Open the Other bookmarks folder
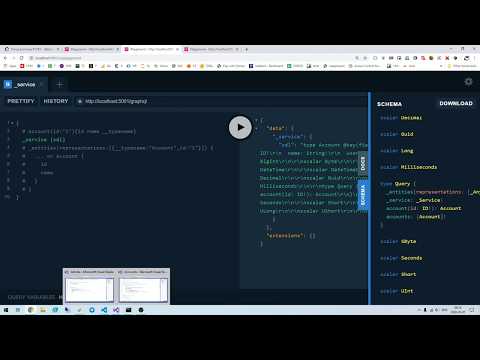Image resolution: width=480 pixels, height=360 pixels. 462,66
